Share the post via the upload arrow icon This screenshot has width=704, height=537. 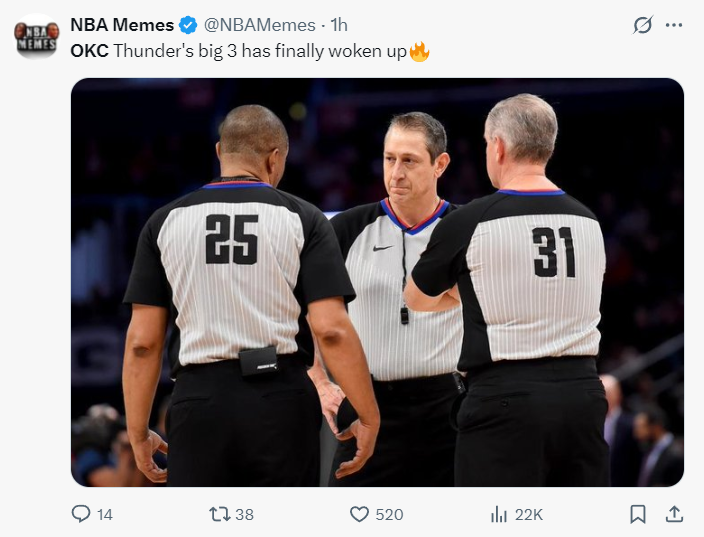point(674,514)
